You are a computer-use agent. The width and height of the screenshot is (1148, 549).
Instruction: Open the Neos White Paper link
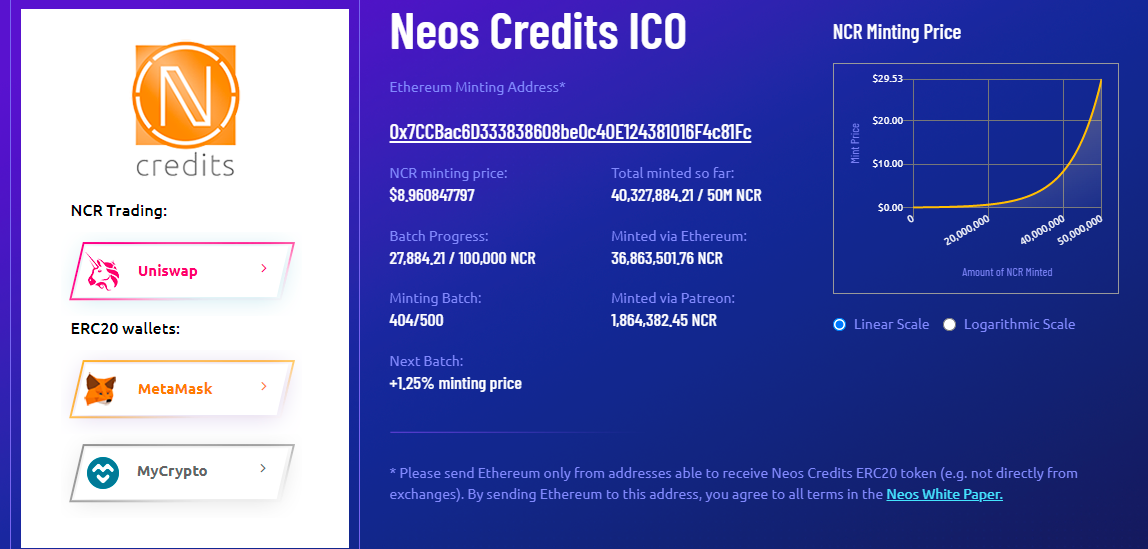[944, 494]
